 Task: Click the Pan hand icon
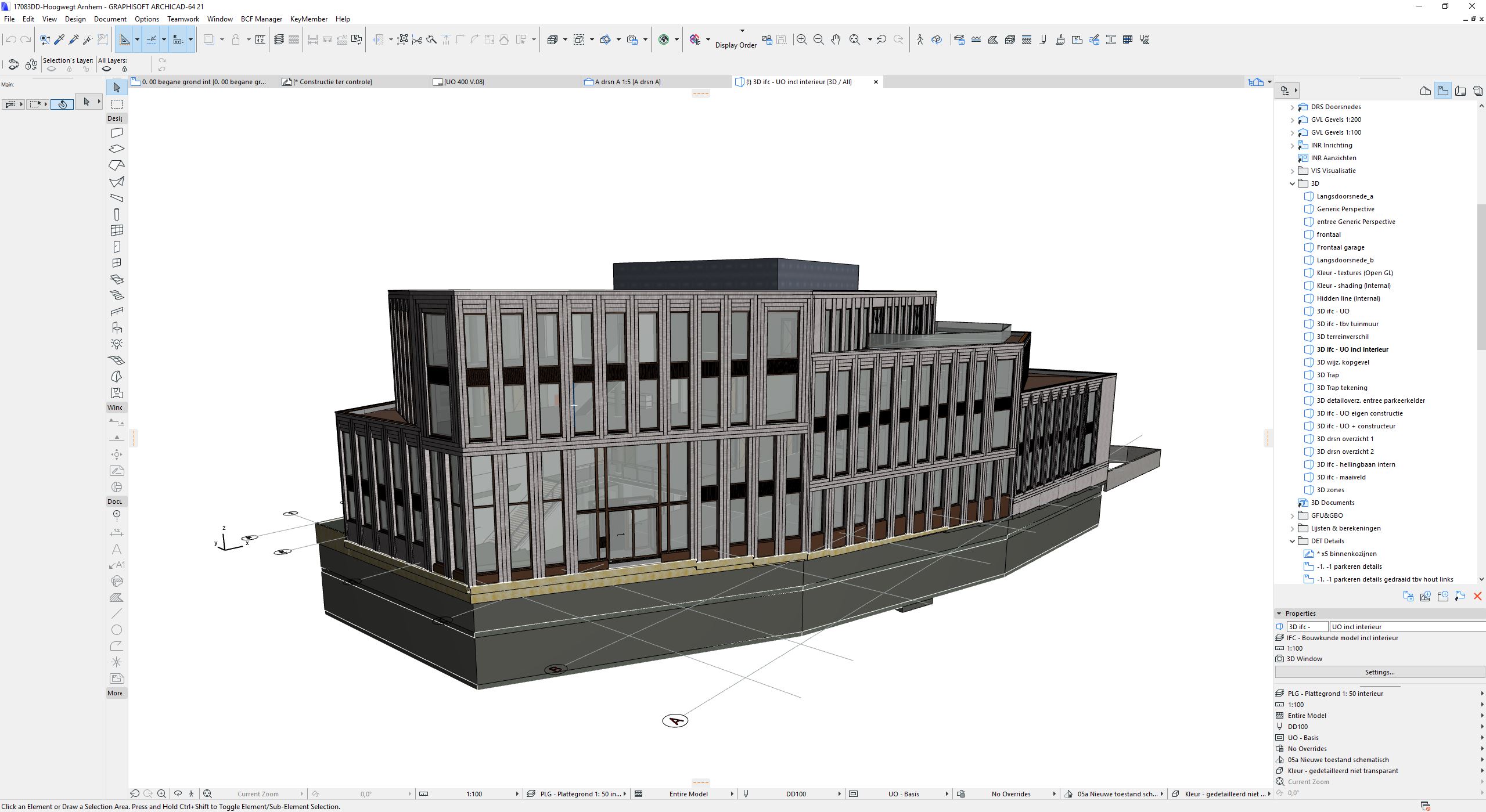click(x=836, y=39)
